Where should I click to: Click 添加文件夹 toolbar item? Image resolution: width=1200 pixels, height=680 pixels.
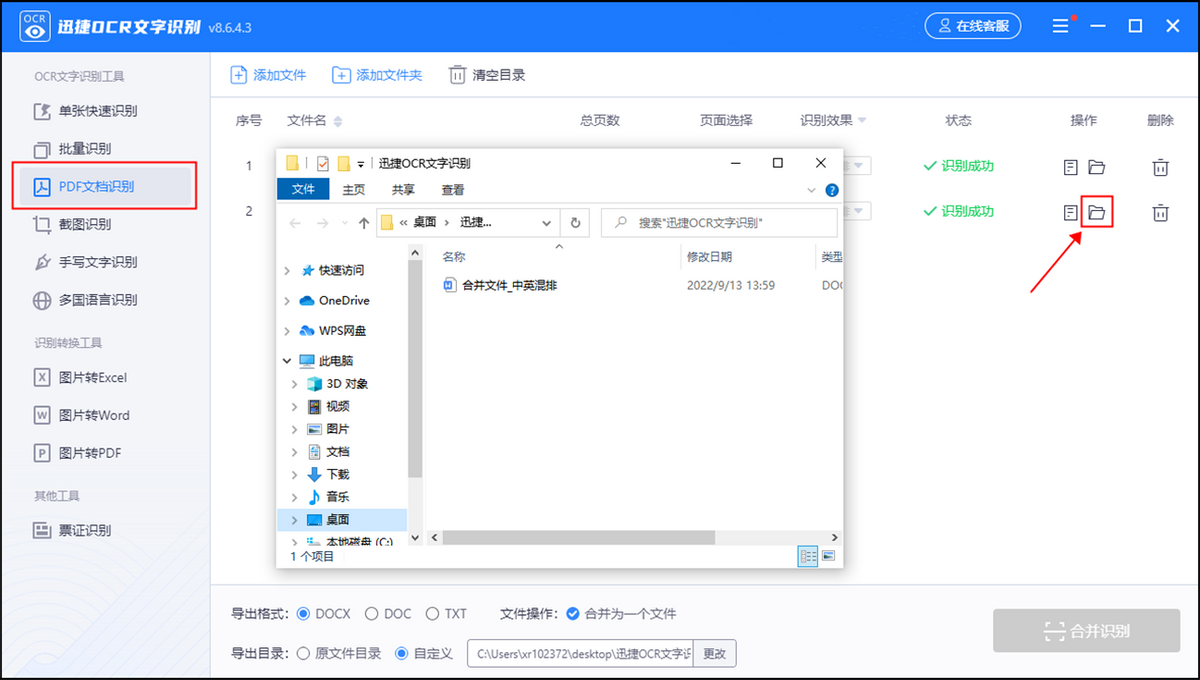(x=377, y=75)
